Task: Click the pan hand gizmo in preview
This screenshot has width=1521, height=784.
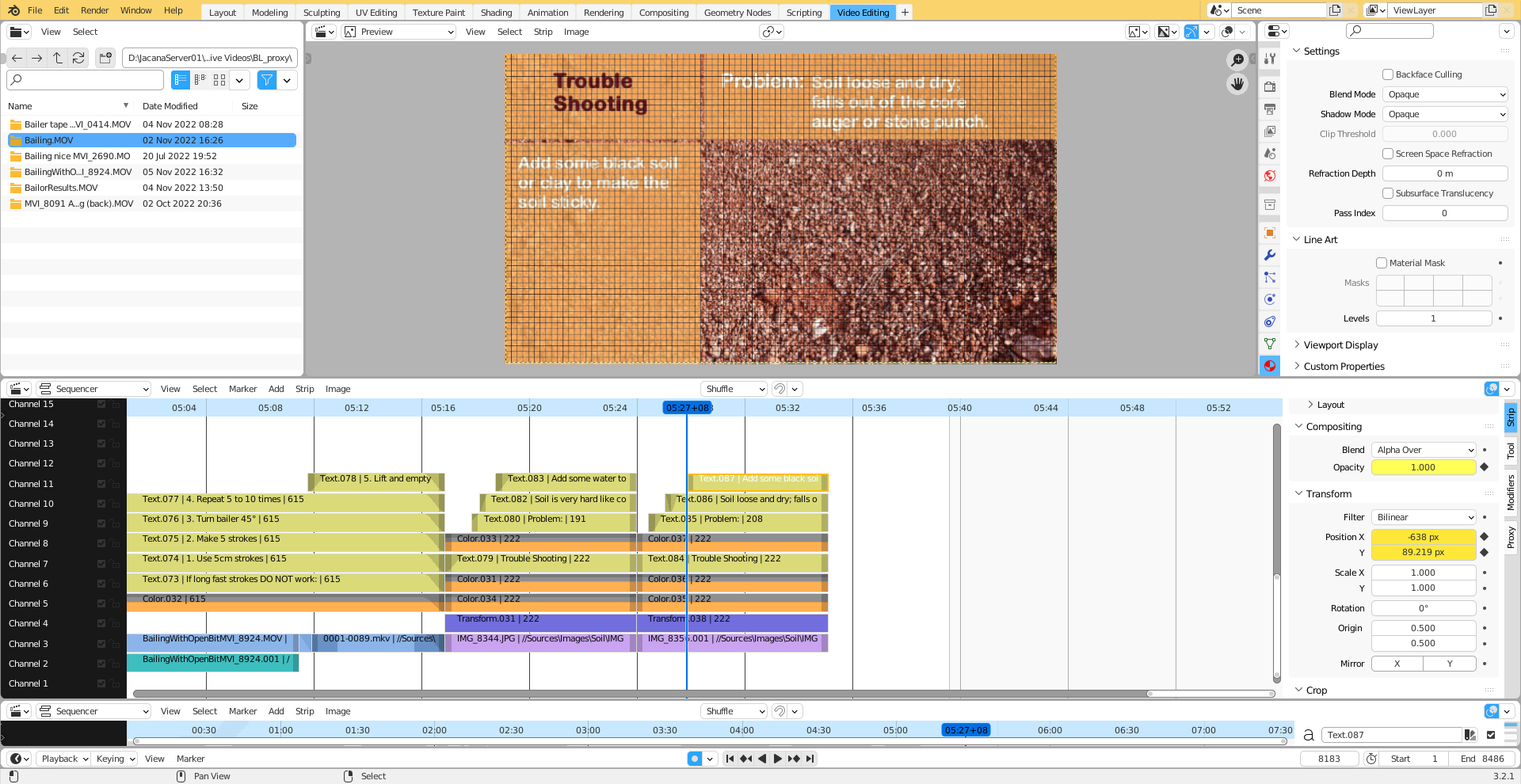Action: (1237, 84)
